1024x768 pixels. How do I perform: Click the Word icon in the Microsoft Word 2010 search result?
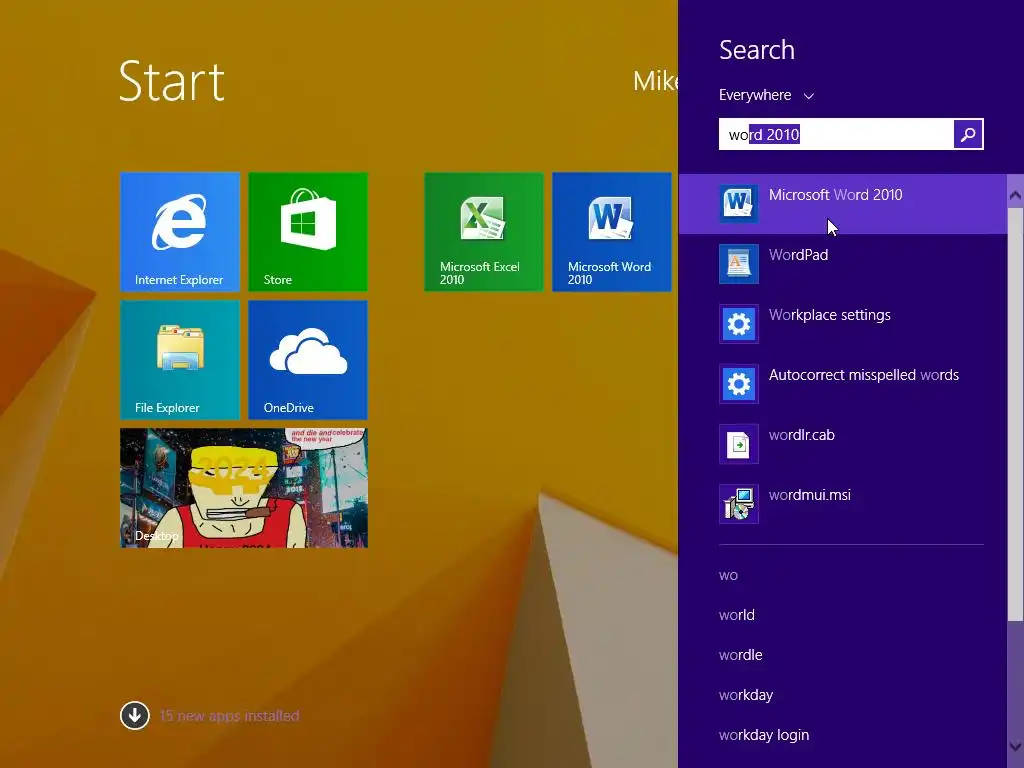pos(739,203)
